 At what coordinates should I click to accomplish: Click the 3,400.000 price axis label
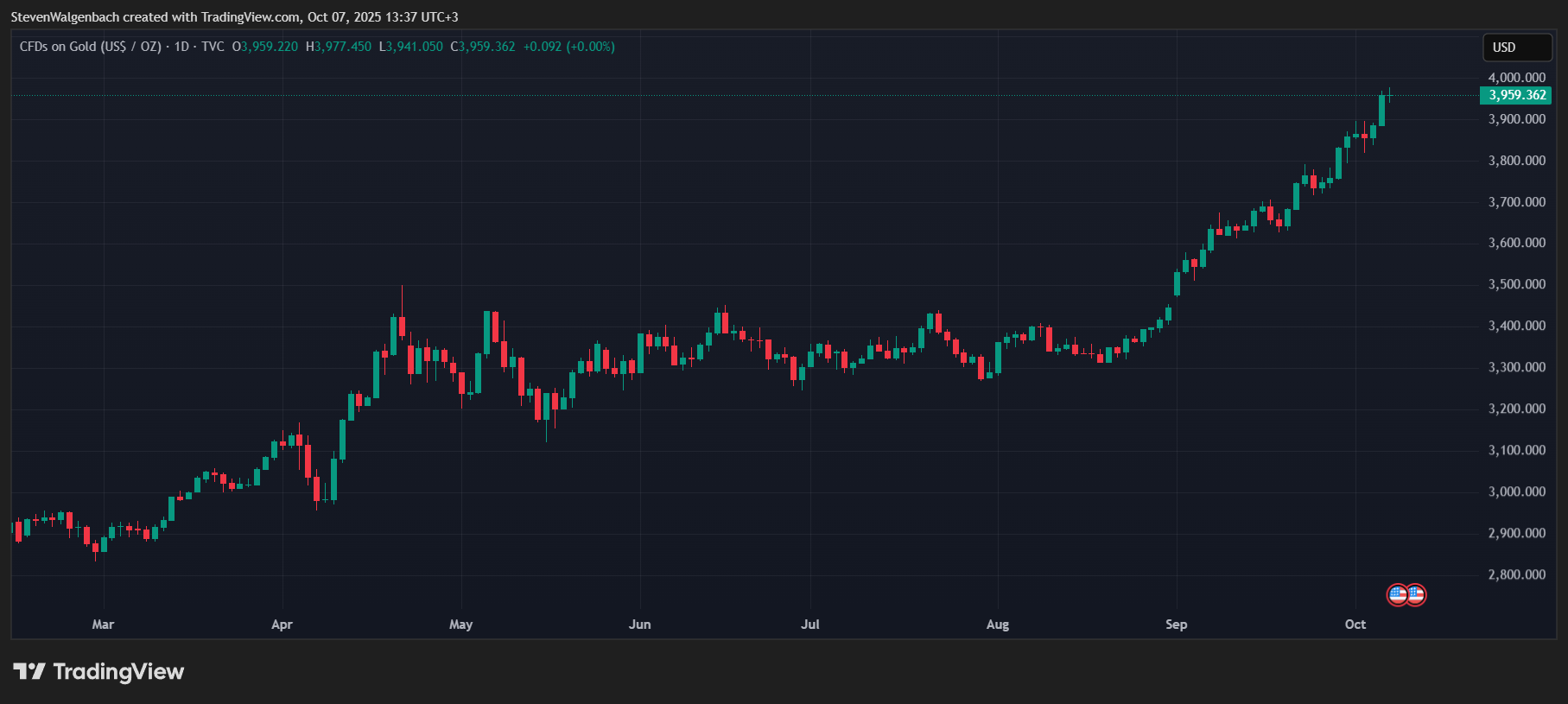(x=1517, y=326)
